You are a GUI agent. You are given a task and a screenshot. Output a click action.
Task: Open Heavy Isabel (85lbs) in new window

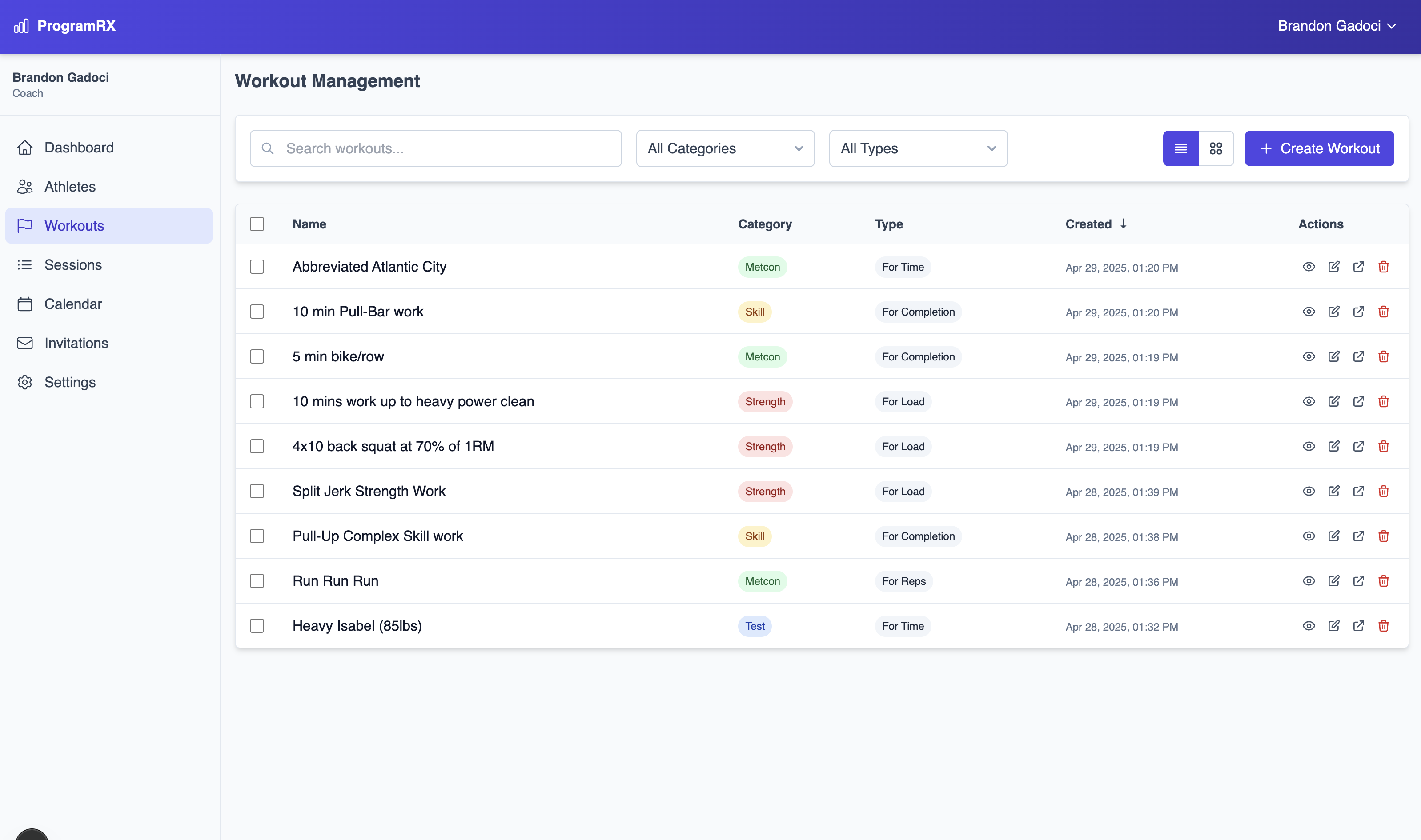pos(1358,625)
